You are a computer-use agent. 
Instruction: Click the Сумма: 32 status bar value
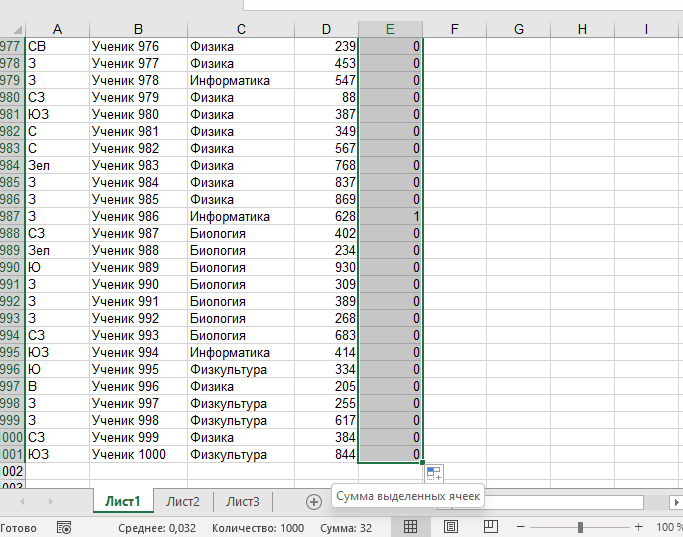[x=346, y=527]
